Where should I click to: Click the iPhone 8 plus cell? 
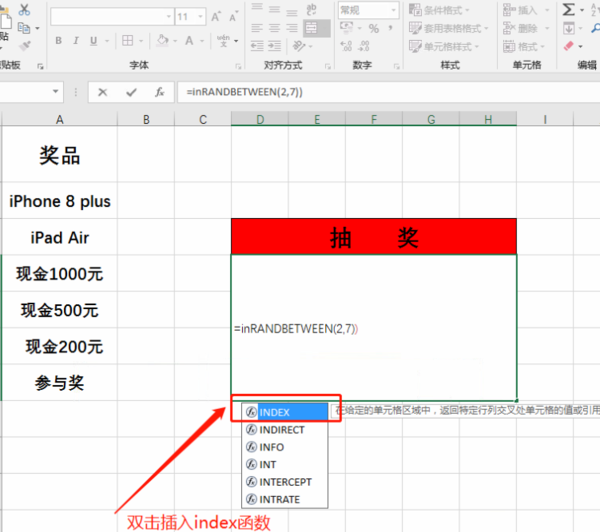click(x=60, y=201)
